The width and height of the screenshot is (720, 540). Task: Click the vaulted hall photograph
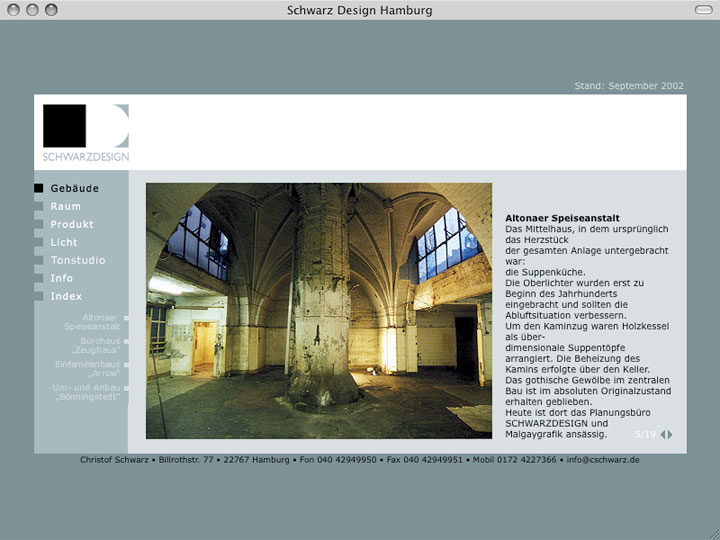point(319,310)
